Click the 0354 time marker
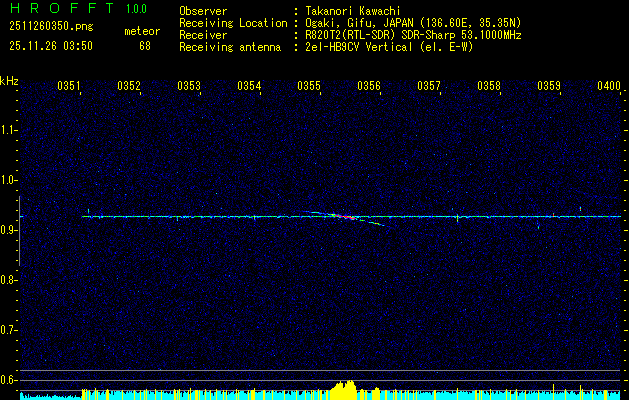The width and height of the screenshot is (629, 400). tap(249, 86)
